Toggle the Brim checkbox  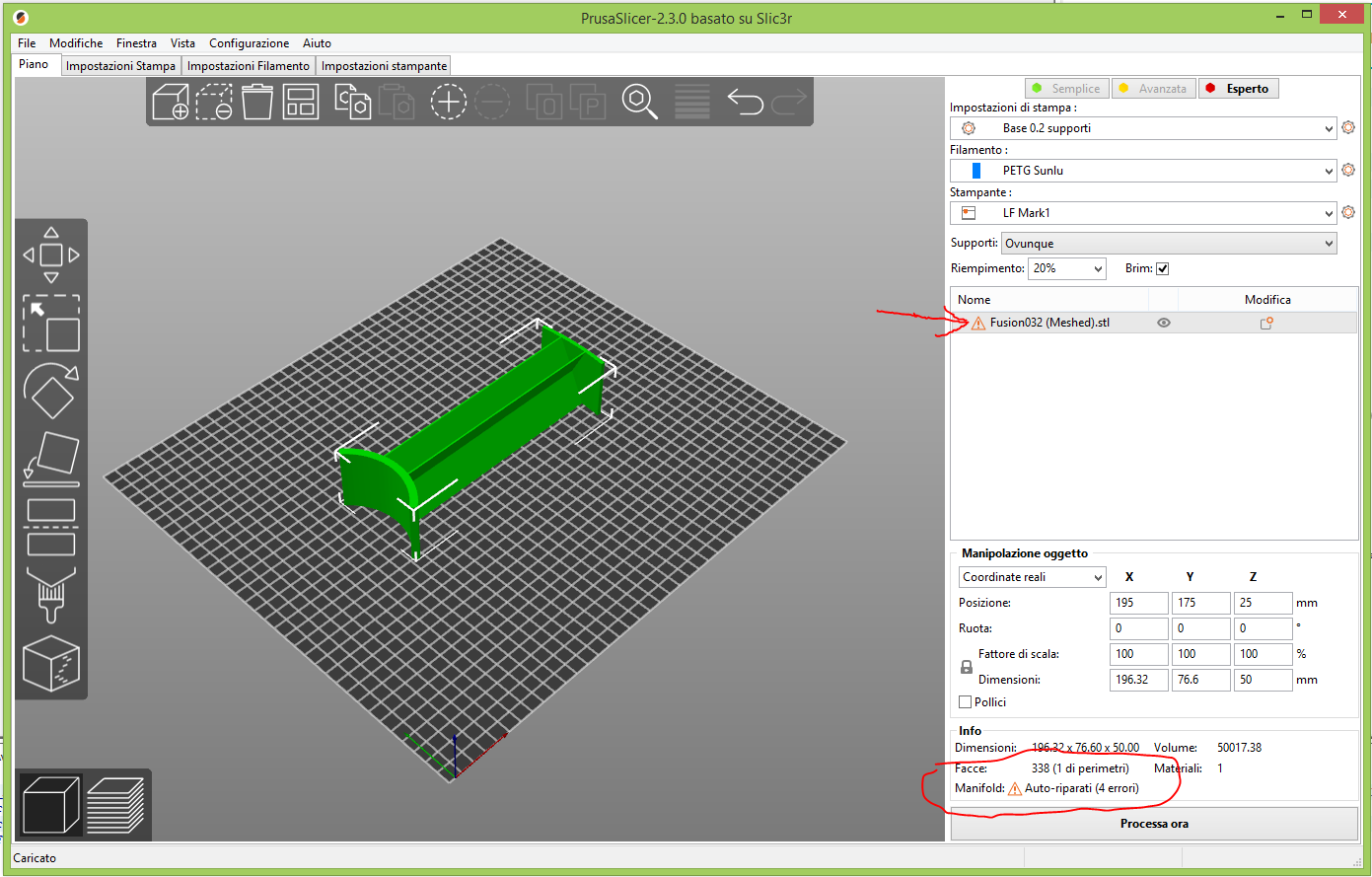pos(1162,268)
